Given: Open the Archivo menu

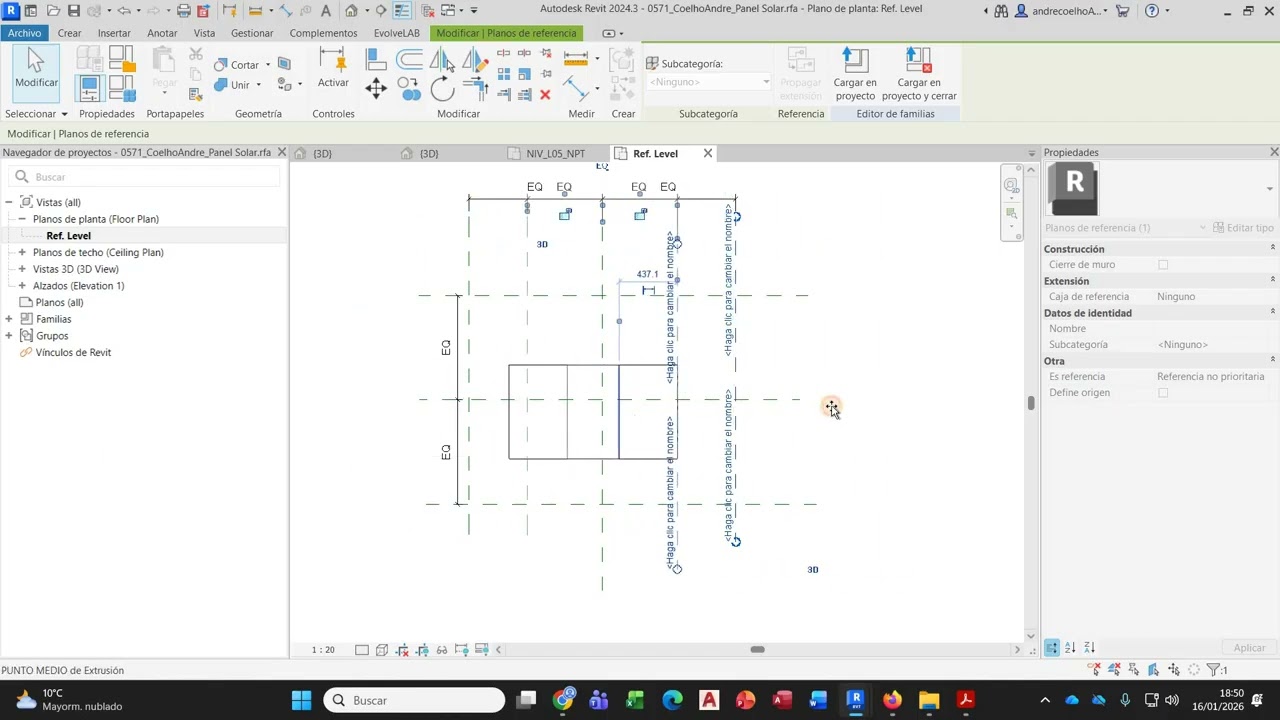Looking at the screenshot, I should pos(24,33).
